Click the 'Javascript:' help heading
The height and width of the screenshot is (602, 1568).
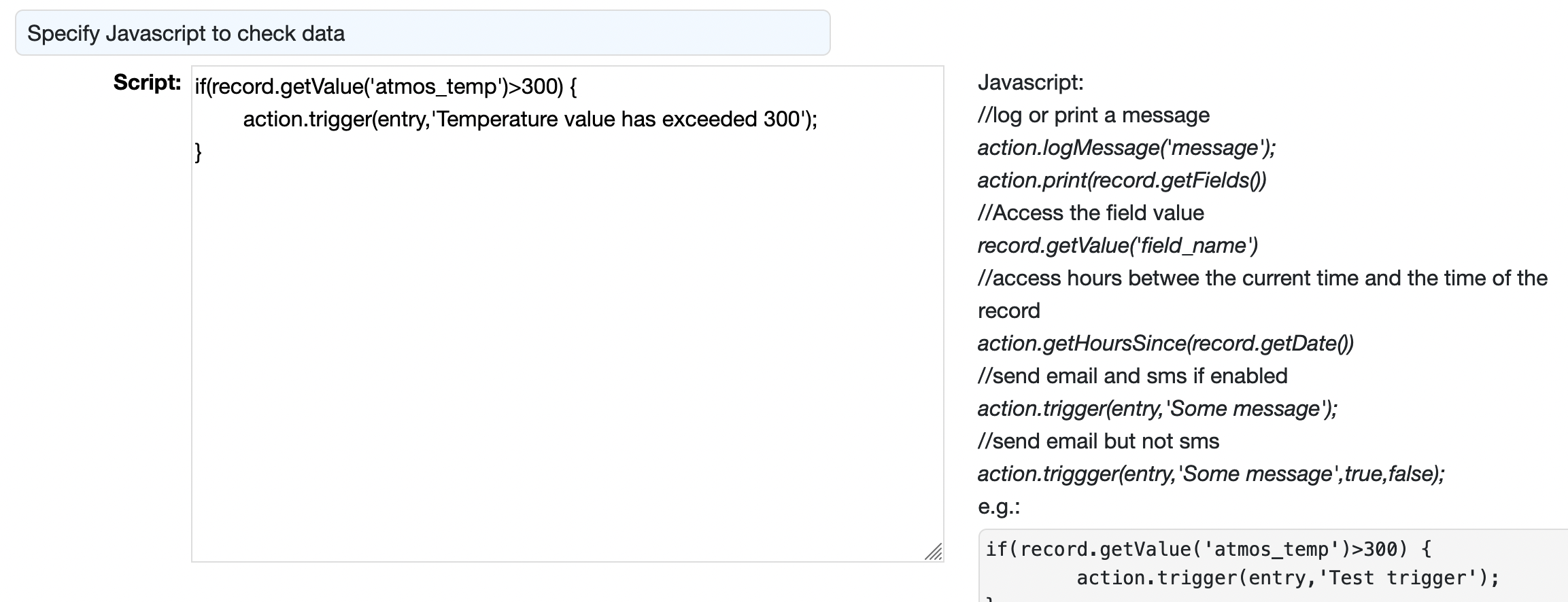pos(1030,83)
